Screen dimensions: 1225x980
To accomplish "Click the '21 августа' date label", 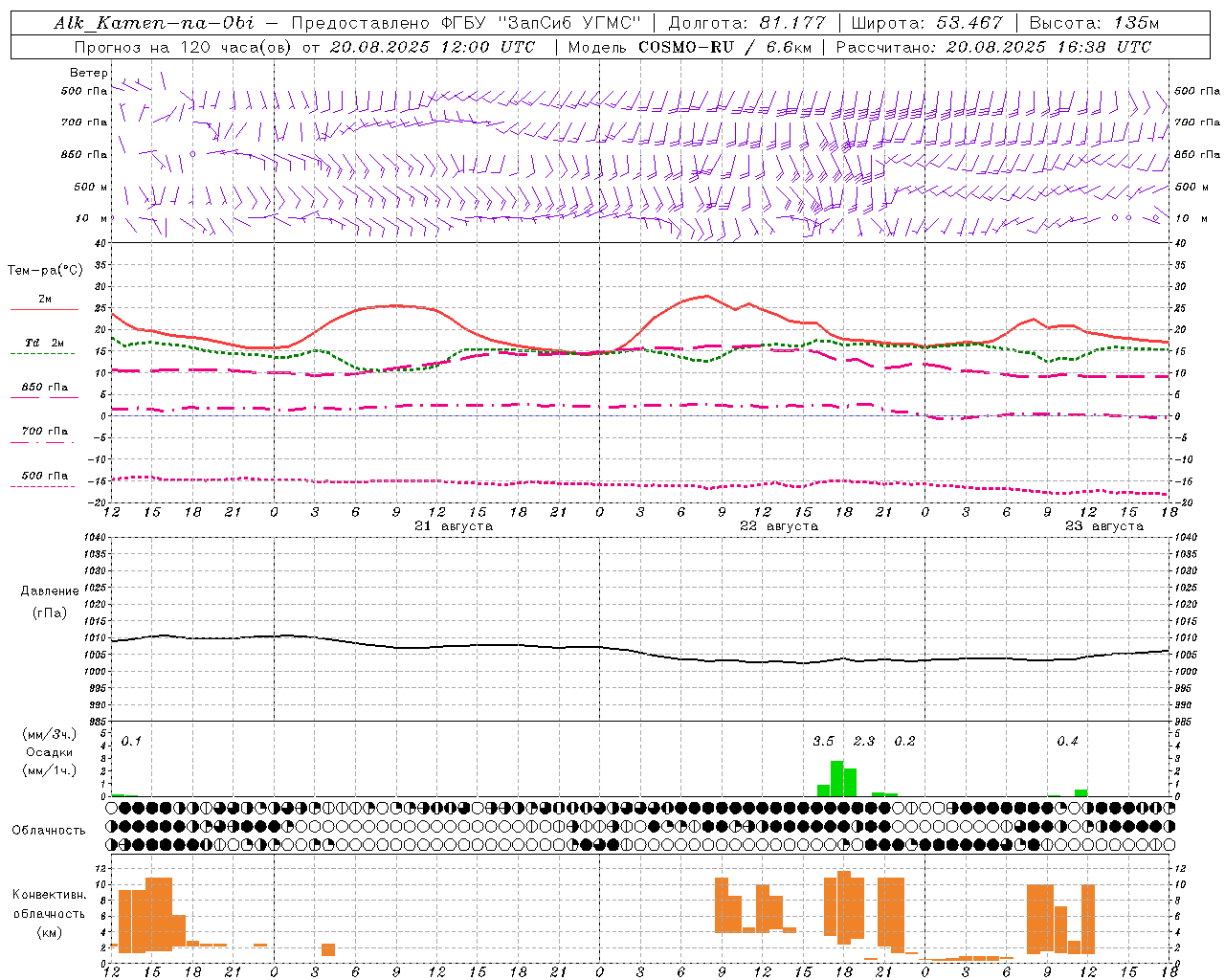I will (454, 526).
